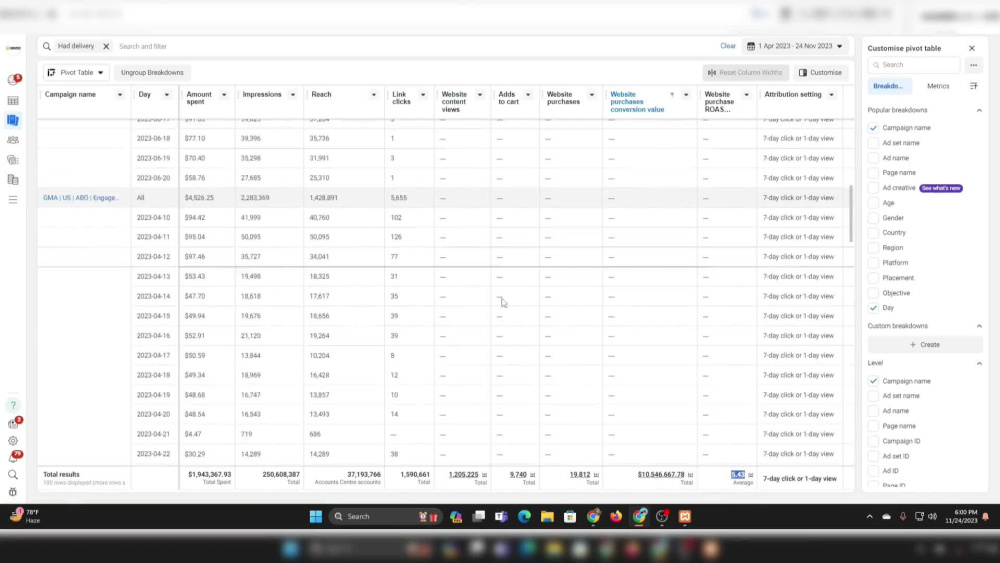Screen dimensions: 1000x563
Task: Open File Explorer from the taskbar
Action: [x=547, y=516]
